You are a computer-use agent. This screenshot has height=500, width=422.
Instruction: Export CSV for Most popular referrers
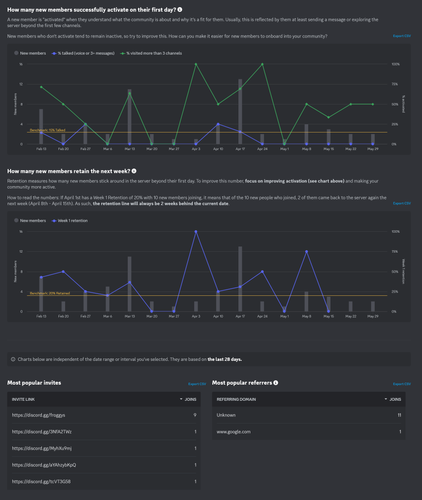coord(402,384)
